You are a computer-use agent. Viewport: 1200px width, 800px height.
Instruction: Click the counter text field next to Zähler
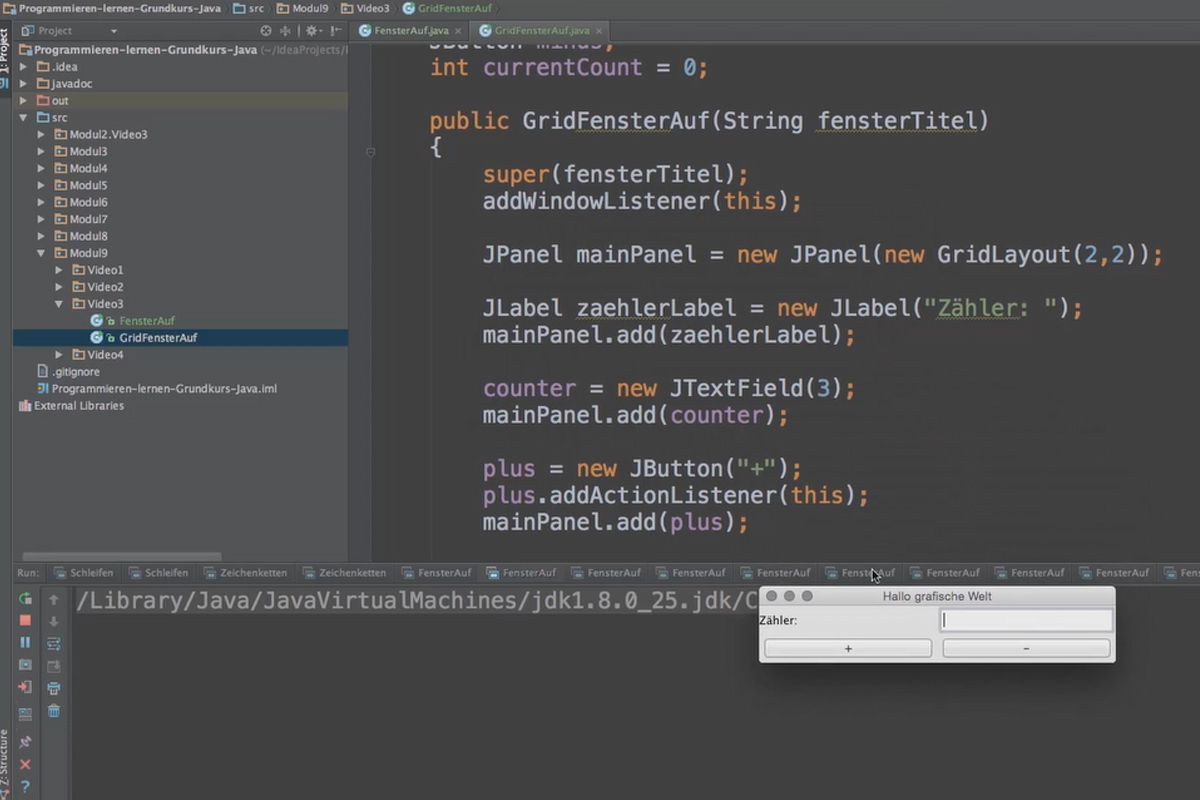1026,621
